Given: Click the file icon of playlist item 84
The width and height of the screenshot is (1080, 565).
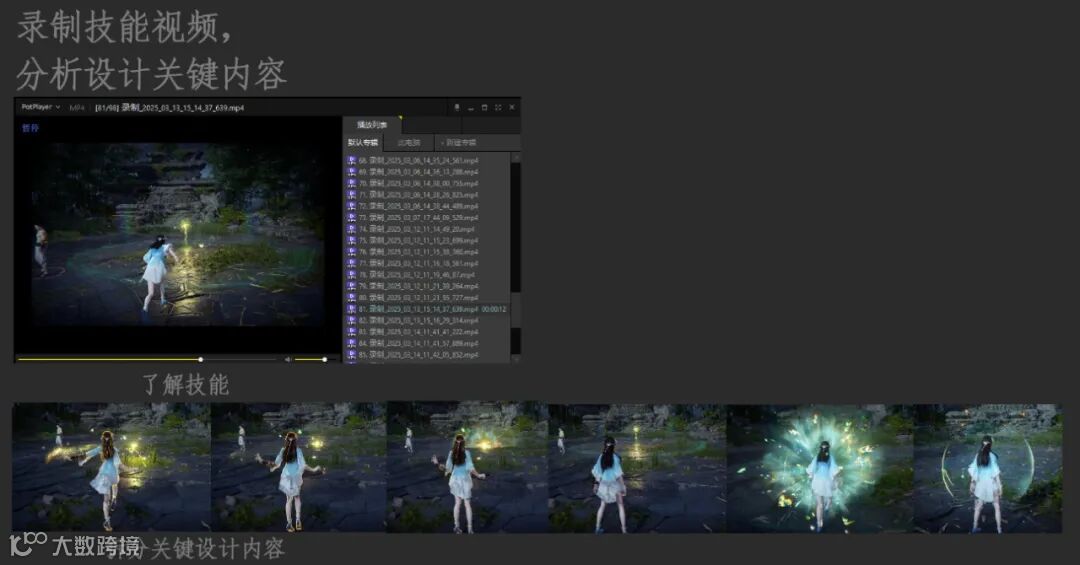Looking at the screenshot, I should [x=351, y=343].
